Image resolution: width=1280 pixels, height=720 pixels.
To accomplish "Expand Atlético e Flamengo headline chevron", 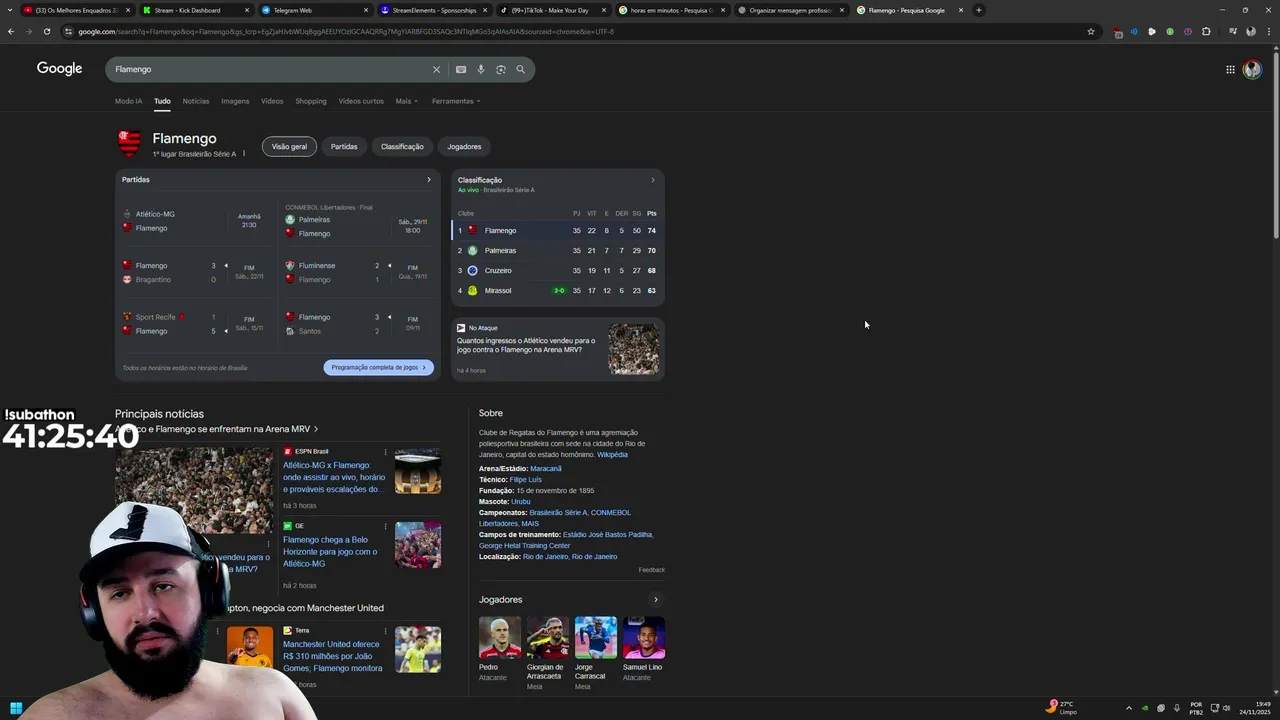I will 316,429.
